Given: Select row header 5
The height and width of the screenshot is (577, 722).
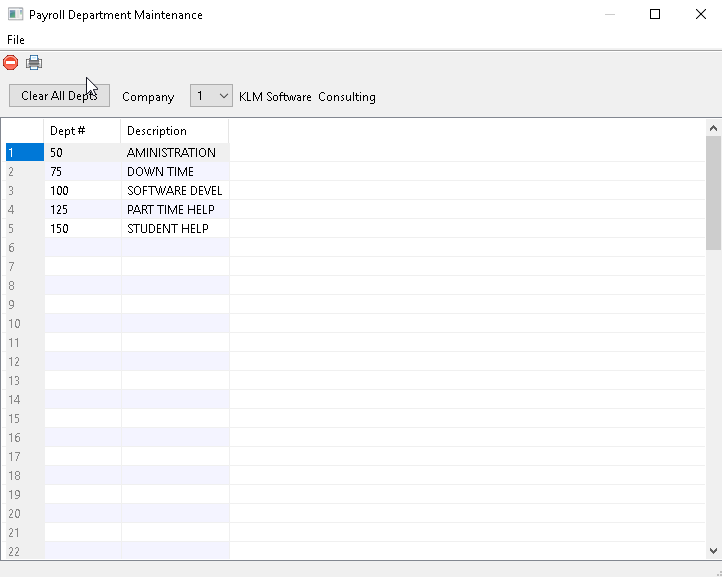Looking at the screenshot, I should click(25, 228).
